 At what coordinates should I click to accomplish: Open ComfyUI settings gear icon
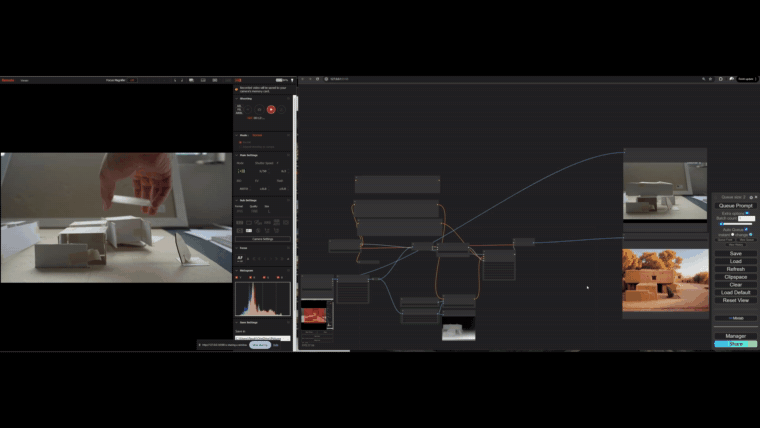[x=751, y=197]
